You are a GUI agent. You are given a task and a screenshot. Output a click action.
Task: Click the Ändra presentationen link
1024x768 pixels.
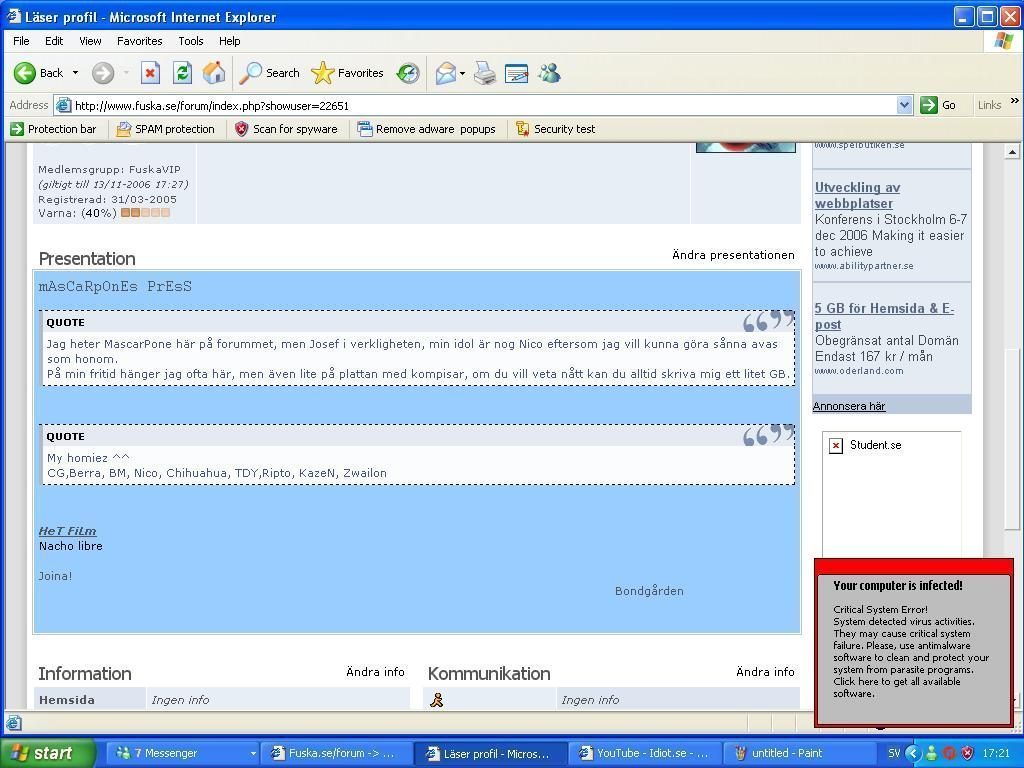(733, 255)
